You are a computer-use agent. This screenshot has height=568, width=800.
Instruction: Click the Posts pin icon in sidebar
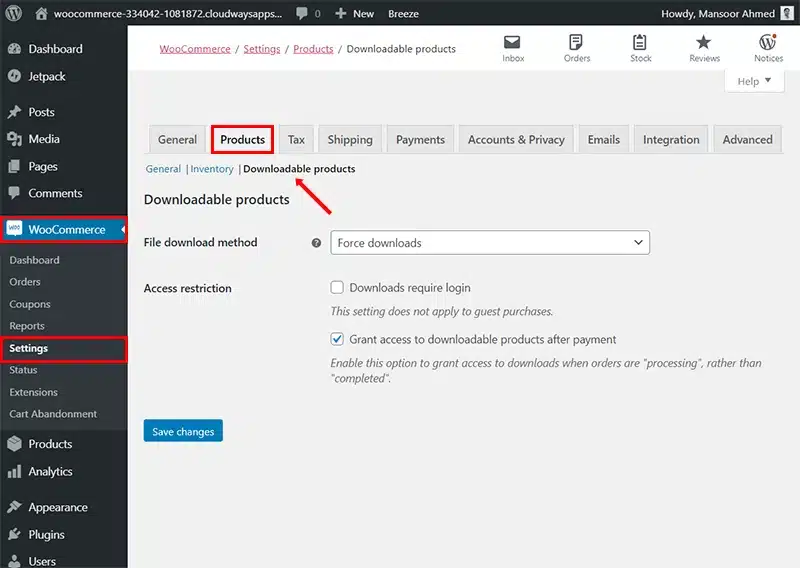click(14, 112)
